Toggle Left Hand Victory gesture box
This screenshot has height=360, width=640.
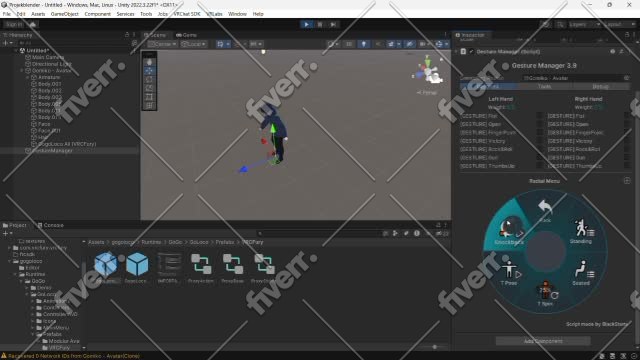coord(540,141)
